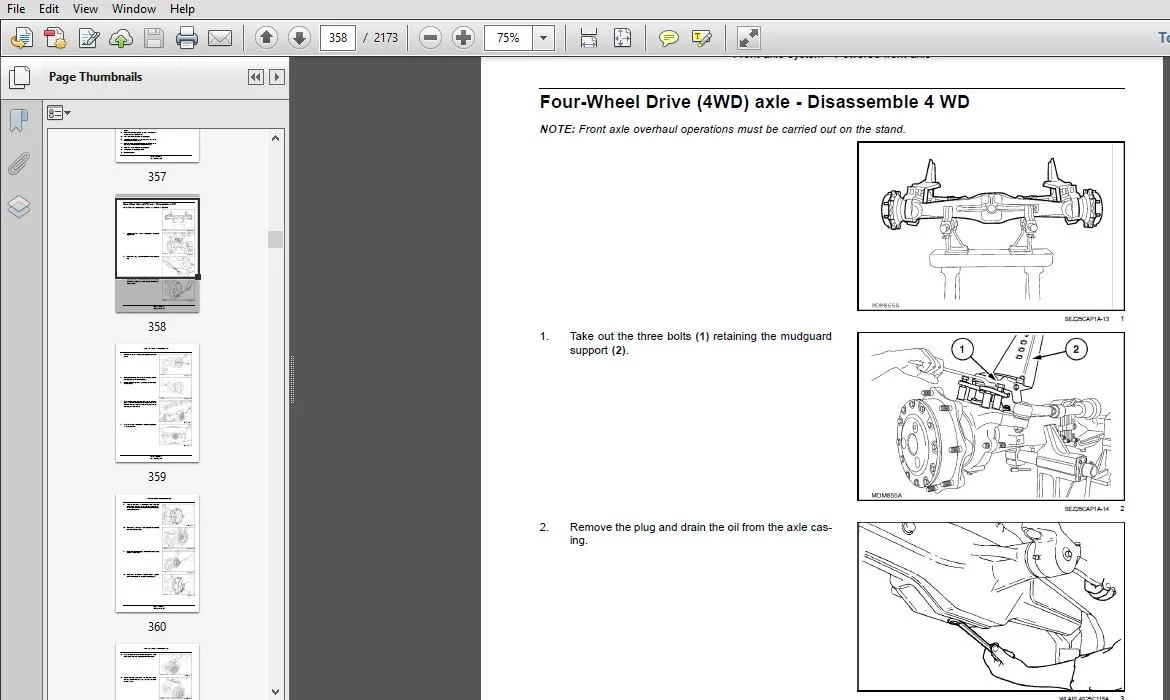Click the expand panel right arrow button
This screenshot has height=700, width=1170.
(x=277, y=77)
